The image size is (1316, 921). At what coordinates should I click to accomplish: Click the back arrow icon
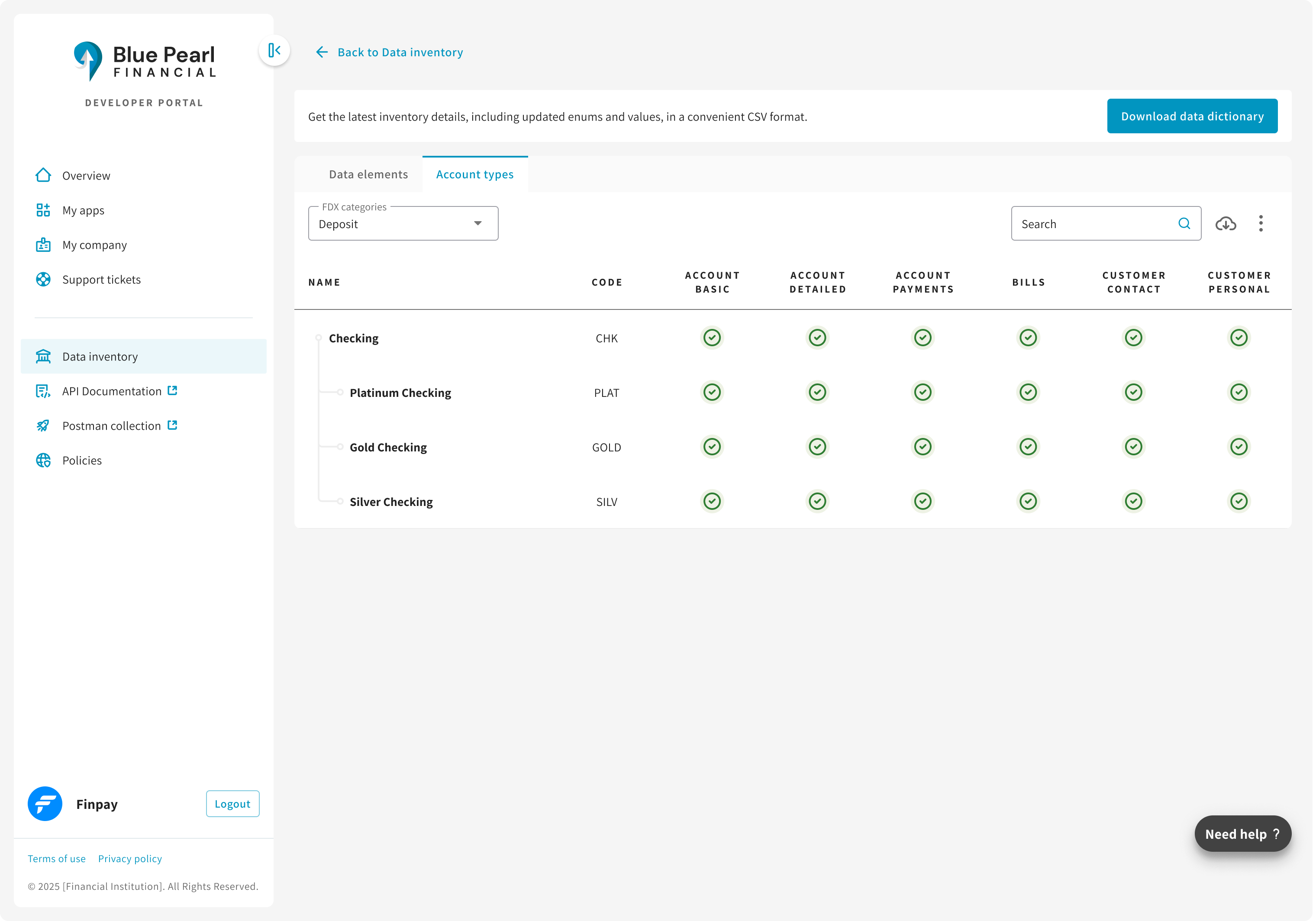[322, 52]
